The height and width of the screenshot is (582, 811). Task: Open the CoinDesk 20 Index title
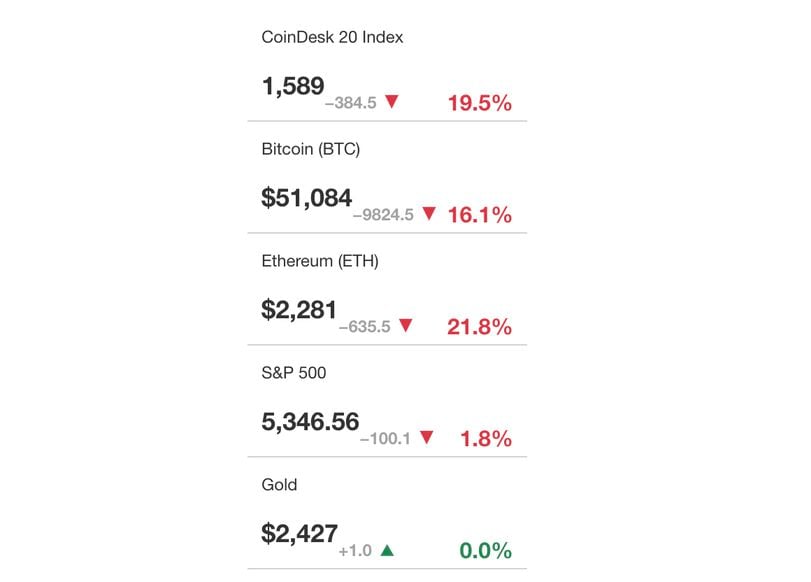click(332, 37)
